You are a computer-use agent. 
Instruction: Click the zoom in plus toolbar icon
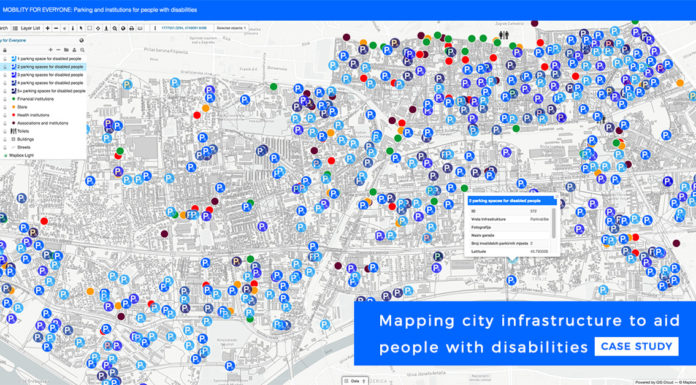tap(47, 28)
